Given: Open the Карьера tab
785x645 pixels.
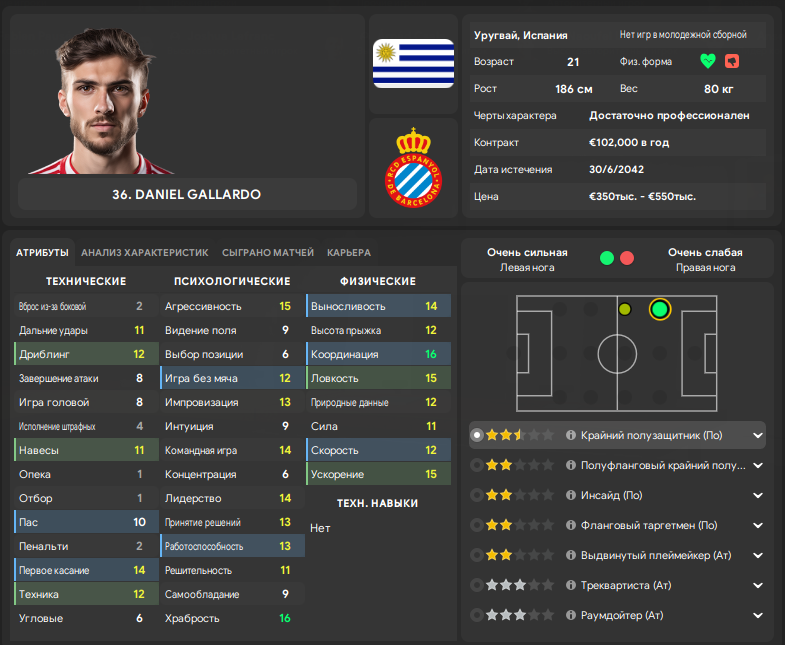Looking at the screenshot, I should click(x=349, y=253).
